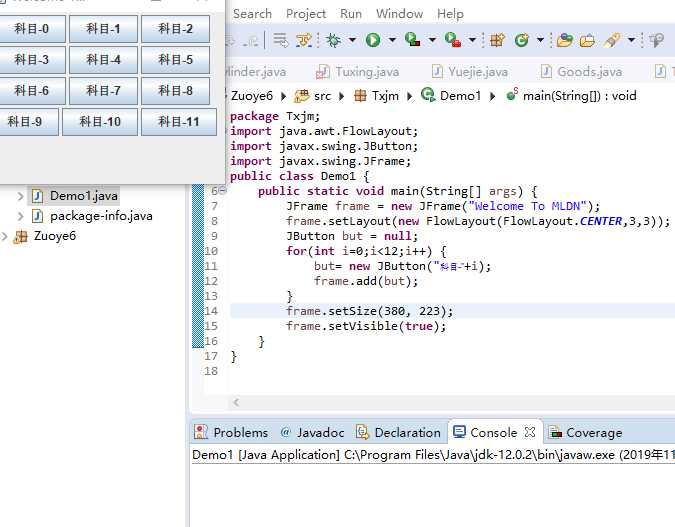
Task: Click the Open Task folder icon
Action: [x=587, y=40]
